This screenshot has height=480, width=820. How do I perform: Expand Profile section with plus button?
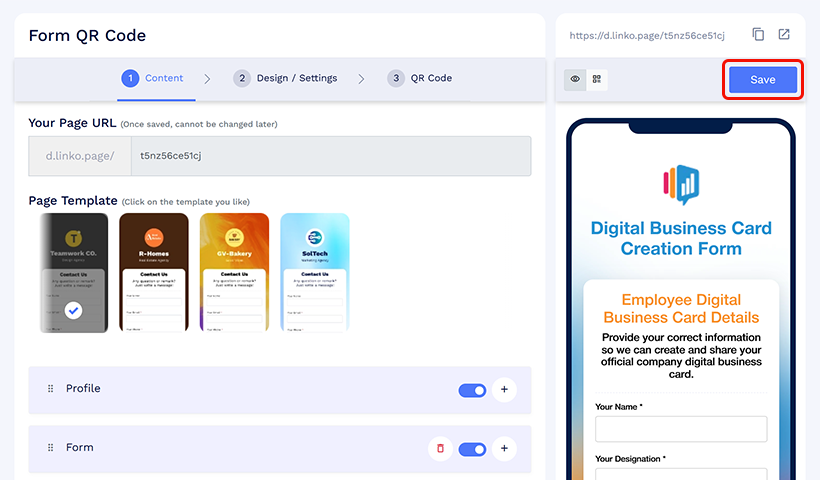(x=504, y=390)
